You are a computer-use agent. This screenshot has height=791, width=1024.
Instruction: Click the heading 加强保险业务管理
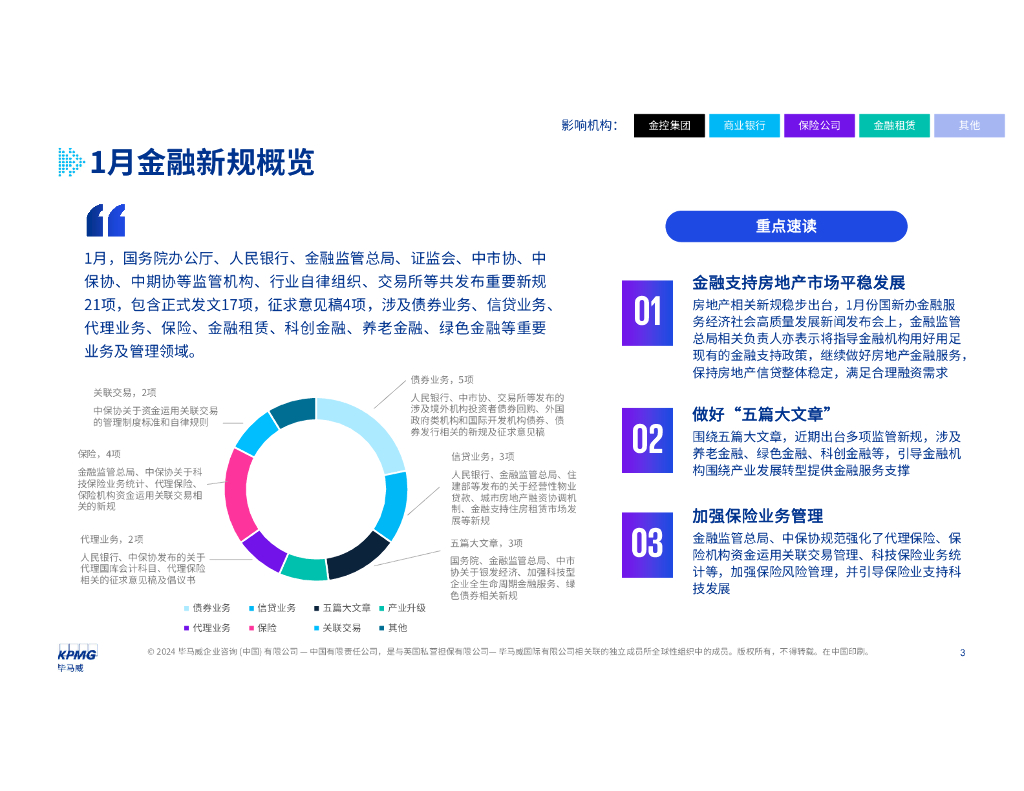coord(758,516)
